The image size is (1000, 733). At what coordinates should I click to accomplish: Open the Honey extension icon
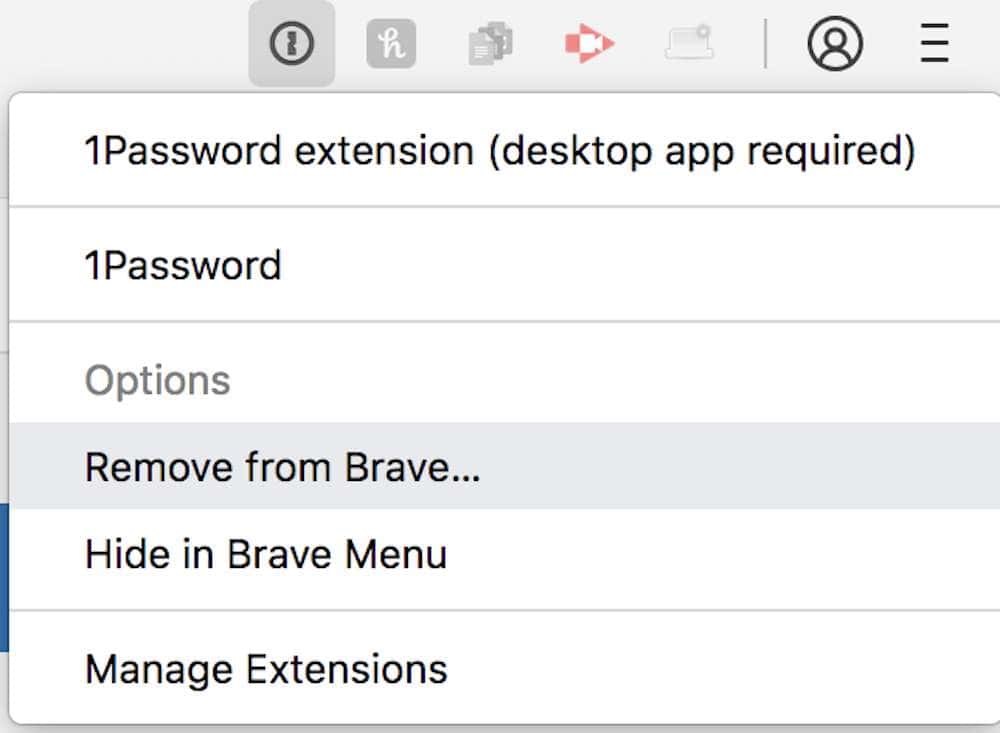tap(391, 45)
